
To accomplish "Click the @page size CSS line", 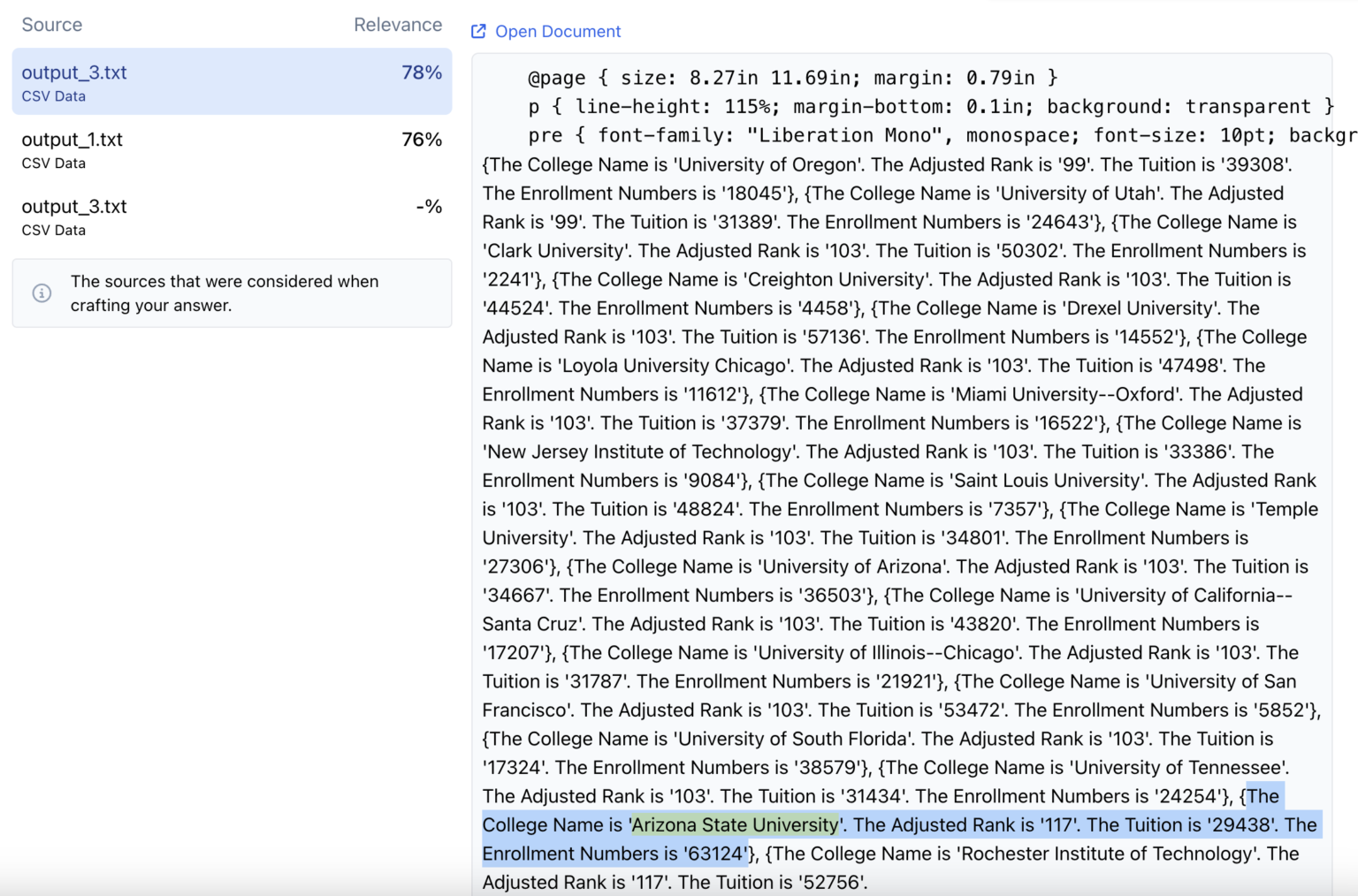I will tap(791, 78).
